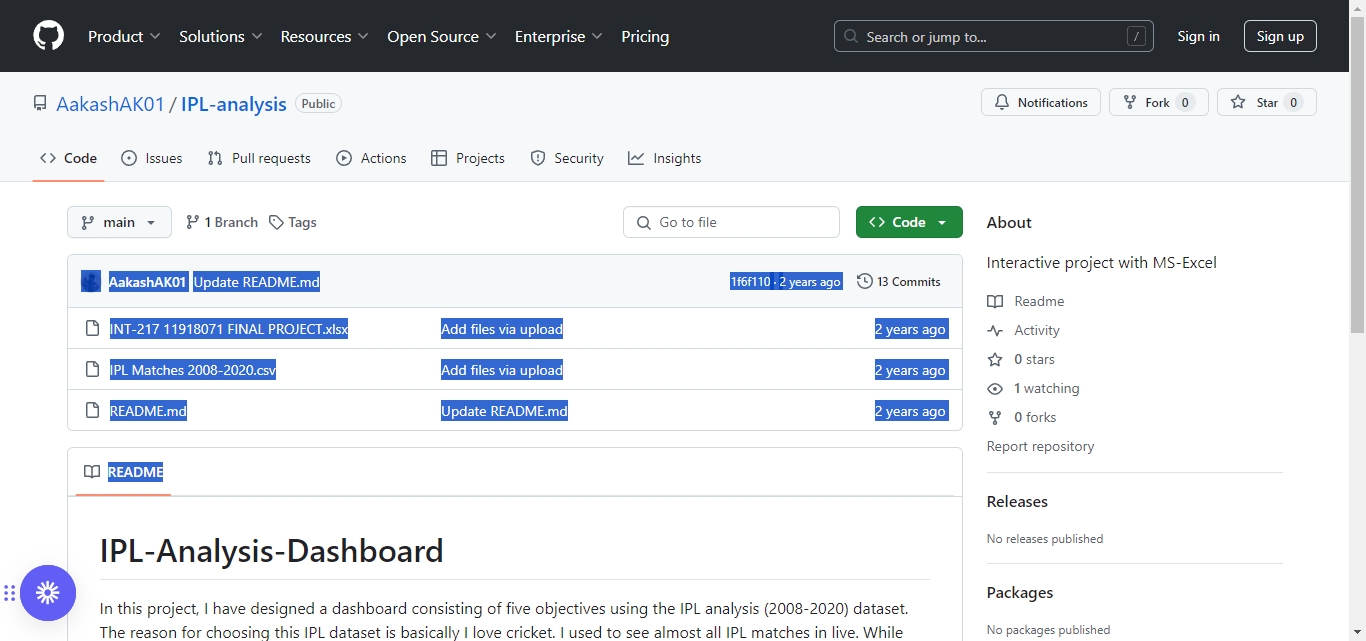Viewport: 1366px width, 641px height.
Task: Expand the Resources menu
Action: tap(324, 36)
